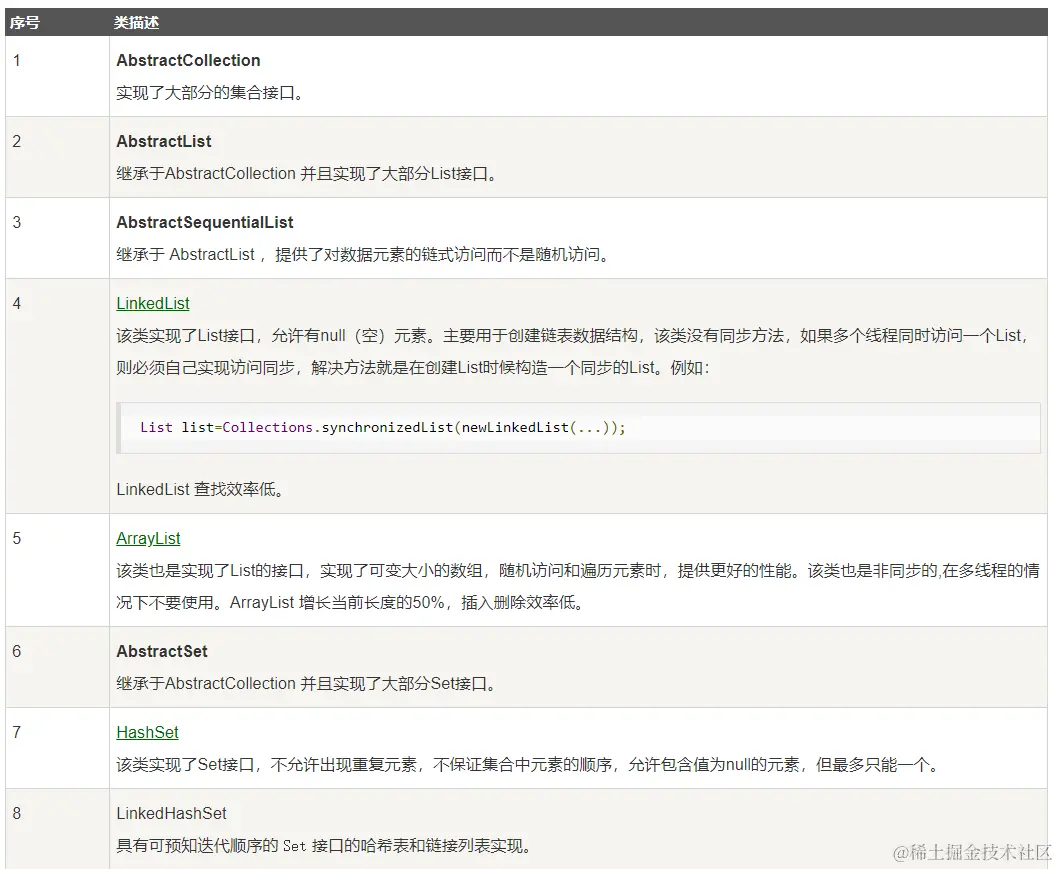
Task: Click row number 1 cell
Action: click(57, 76)
